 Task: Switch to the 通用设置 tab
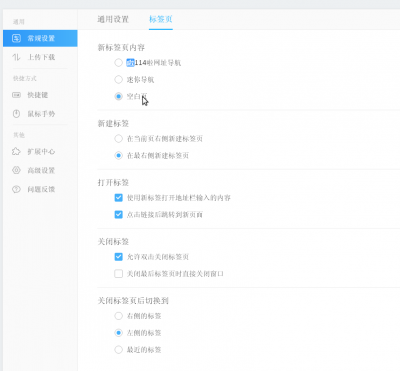(x=113, y=19)
